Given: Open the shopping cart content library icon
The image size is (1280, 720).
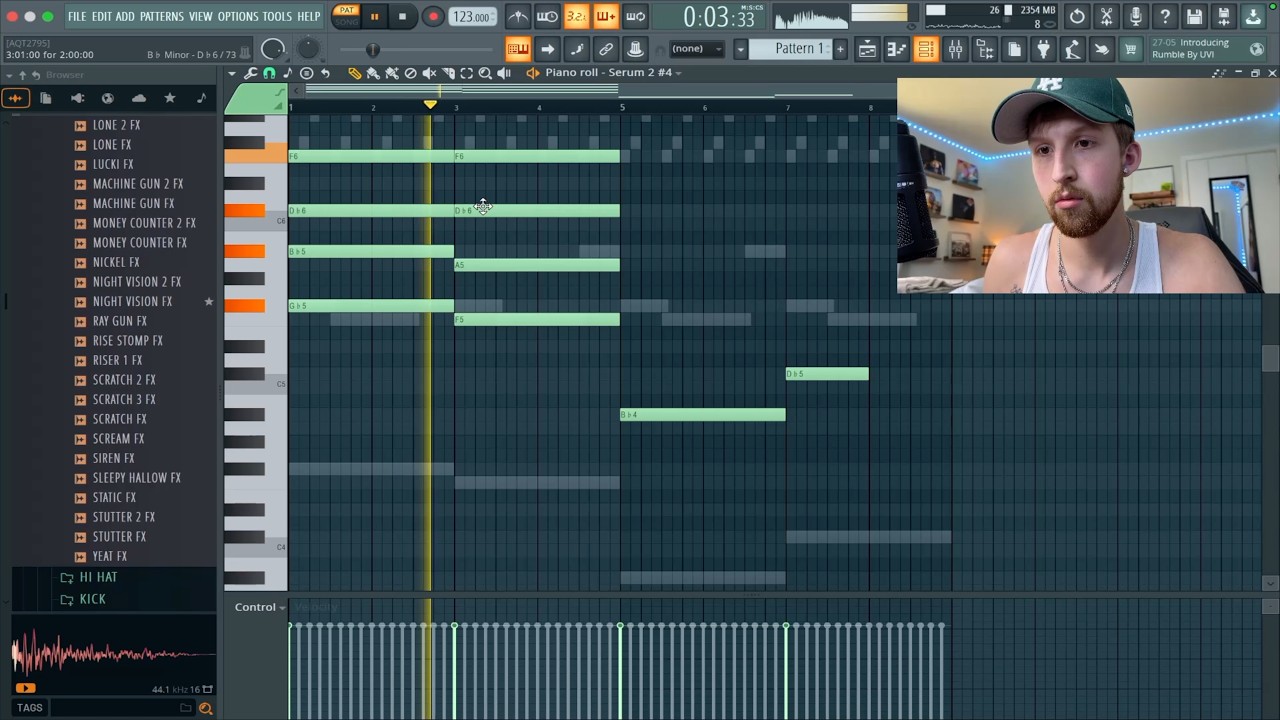Looking at the screenshot, I should (x=1131, y=50).
